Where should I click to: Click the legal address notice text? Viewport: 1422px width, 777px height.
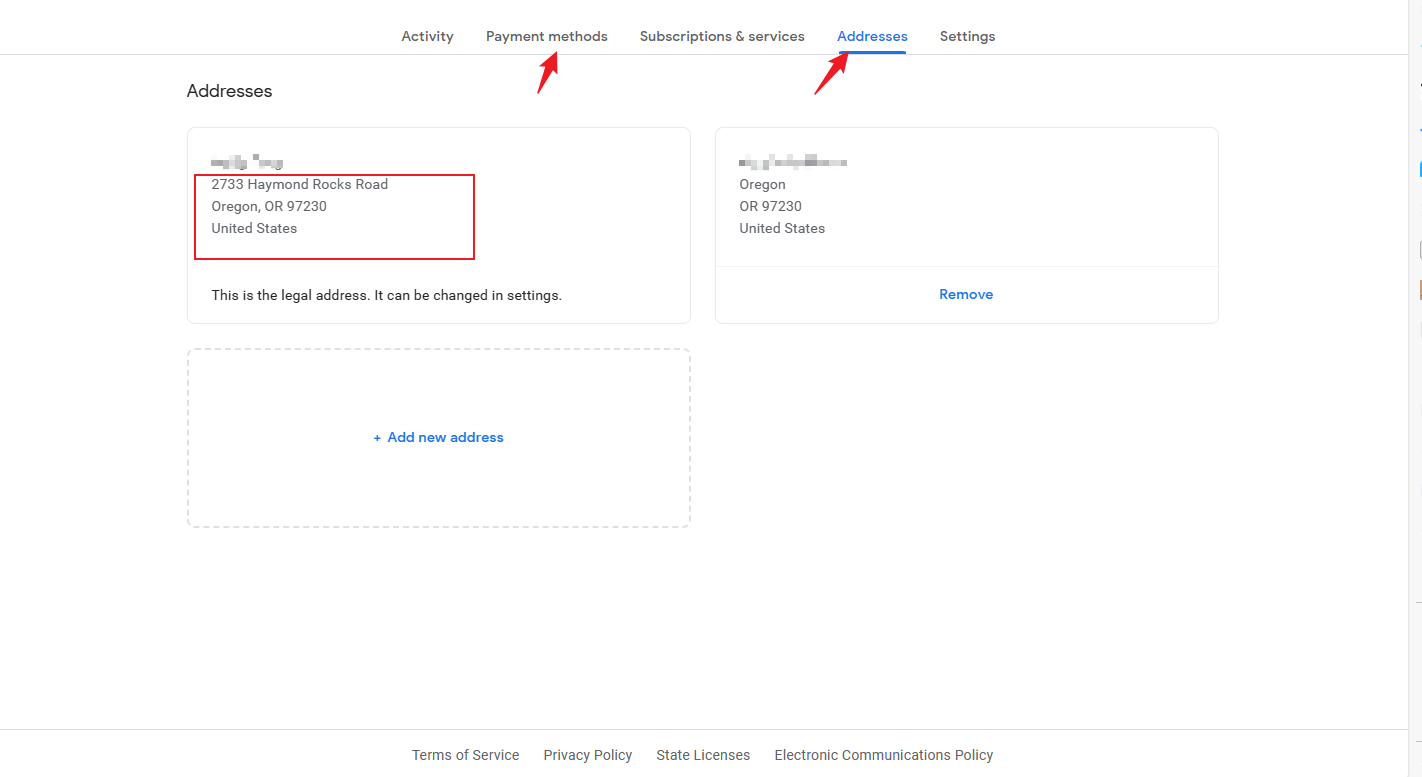click(386, 295)
